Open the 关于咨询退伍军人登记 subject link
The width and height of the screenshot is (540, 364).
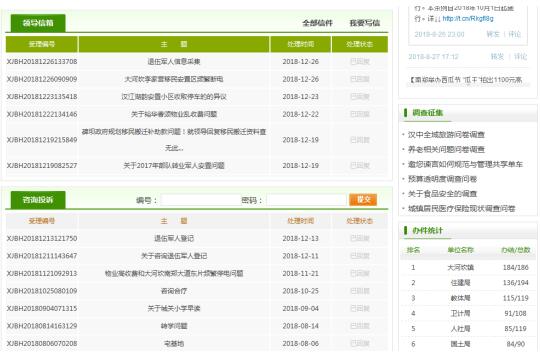[x=174, y=256]
